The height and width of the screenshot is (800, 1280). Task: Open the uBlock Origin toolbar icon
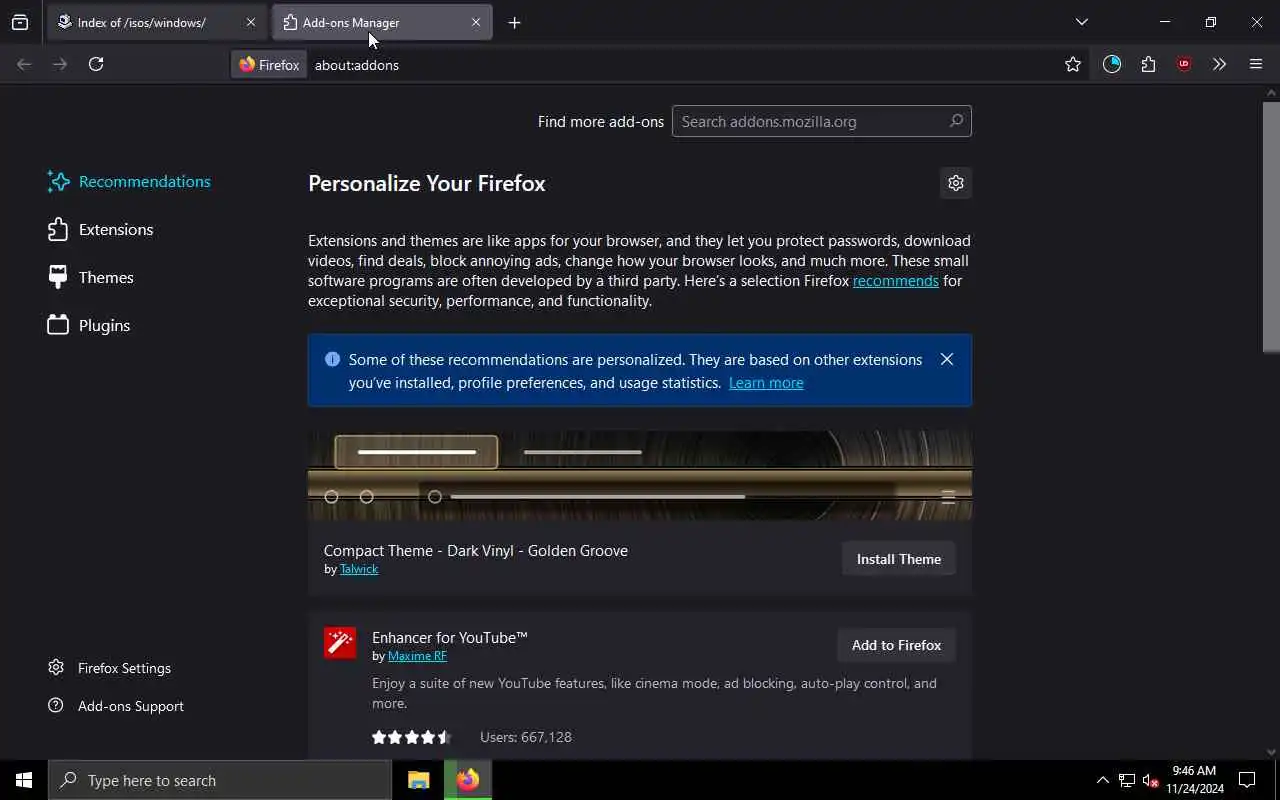click(x=1184, y=64)
